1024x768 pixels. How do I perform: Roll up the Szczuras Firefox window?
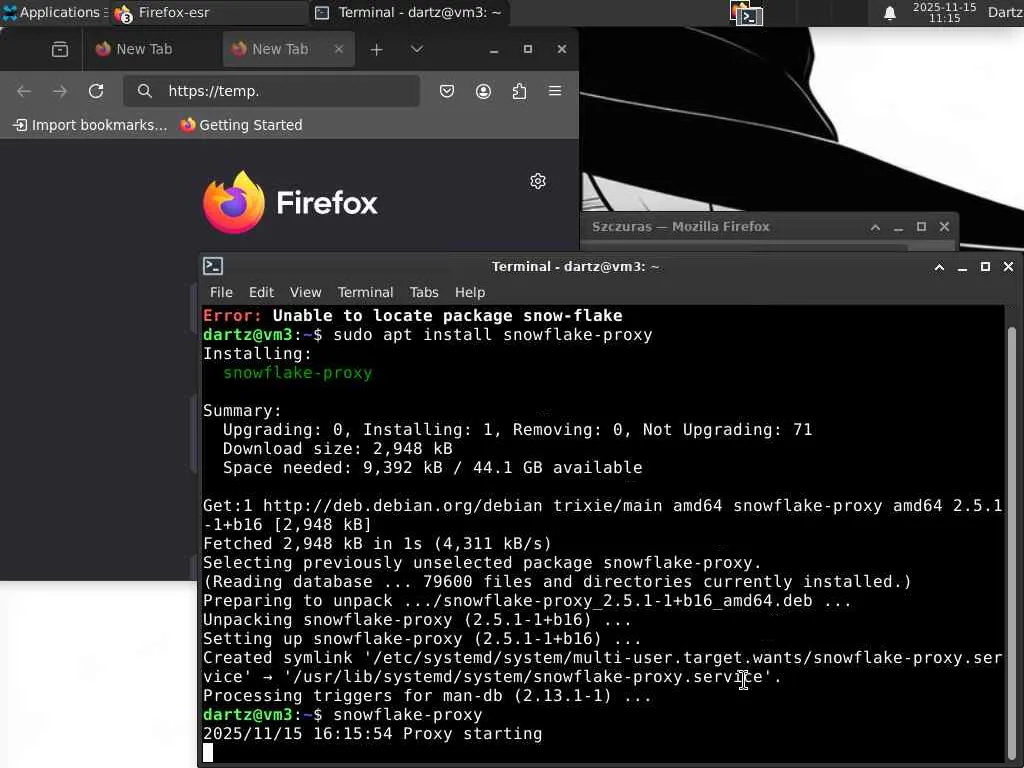point(875,227)
